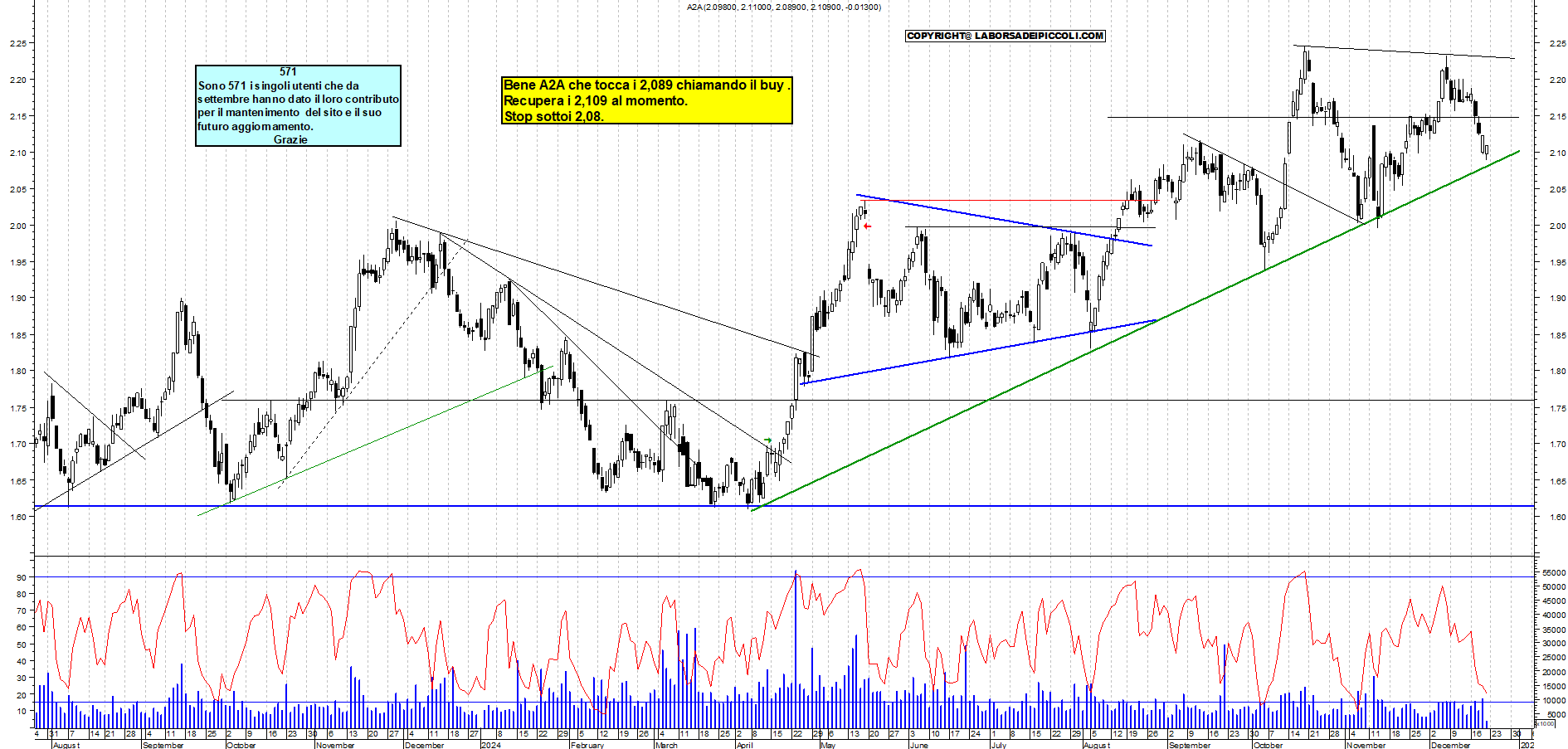Click the 'July' month label
Screen dimensions: 1568x749
click(x=999, y=745)
